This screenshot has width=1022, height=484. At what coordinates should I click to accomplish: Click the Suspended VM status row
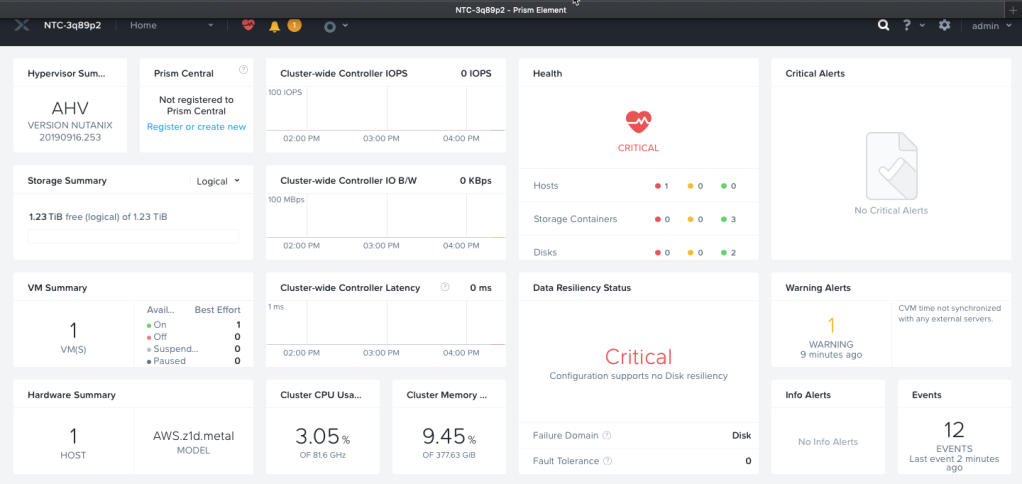(194, 349)
